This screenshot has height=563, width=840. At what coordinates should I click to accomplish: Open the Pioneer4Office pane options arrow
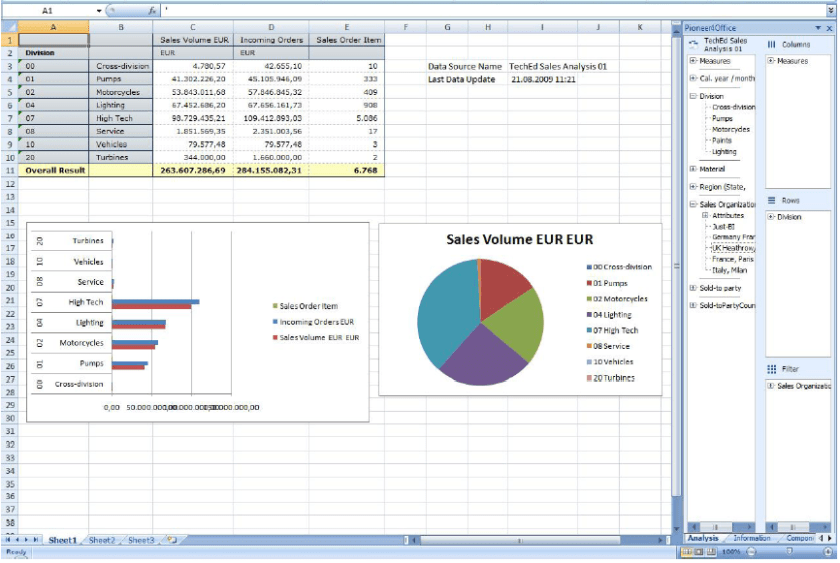pos(818,28)
